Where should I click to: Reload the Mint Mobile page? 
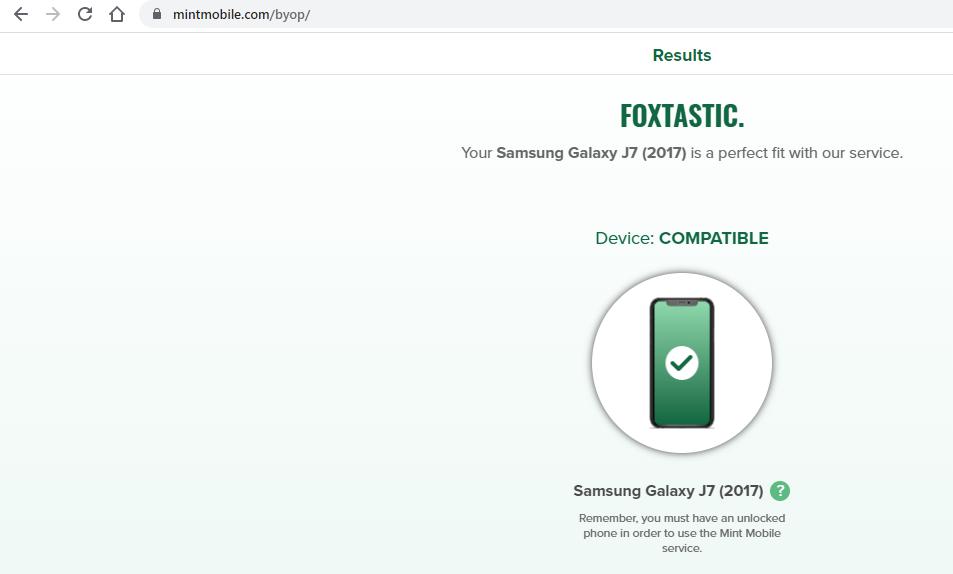85,14
